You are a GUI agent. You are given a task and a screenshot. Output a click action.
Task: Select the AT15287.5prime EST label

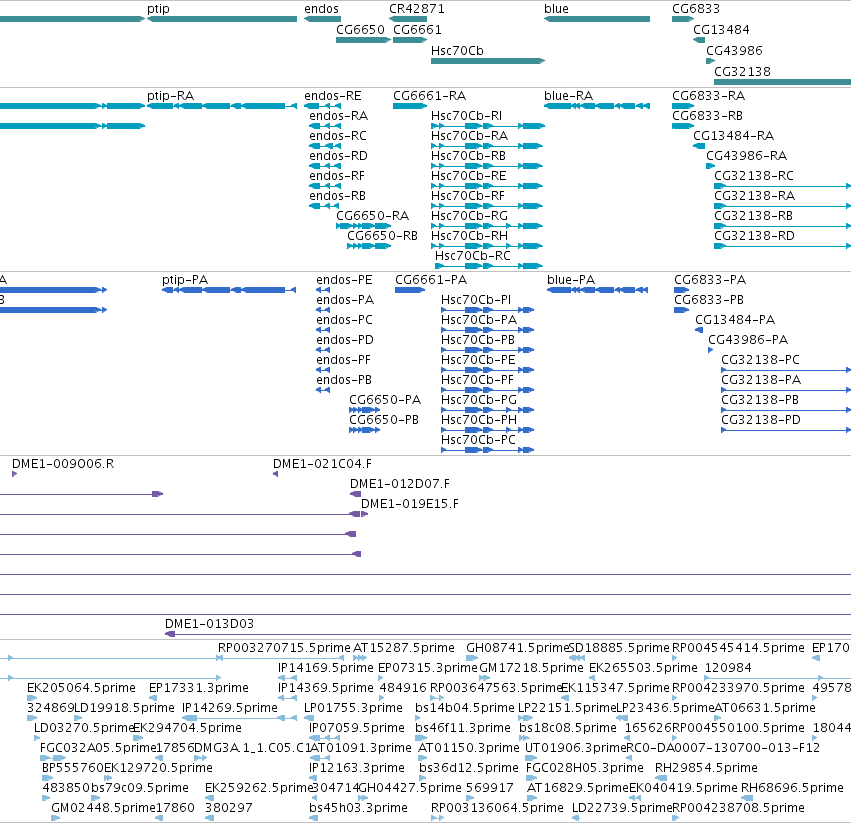click(404, 648)
